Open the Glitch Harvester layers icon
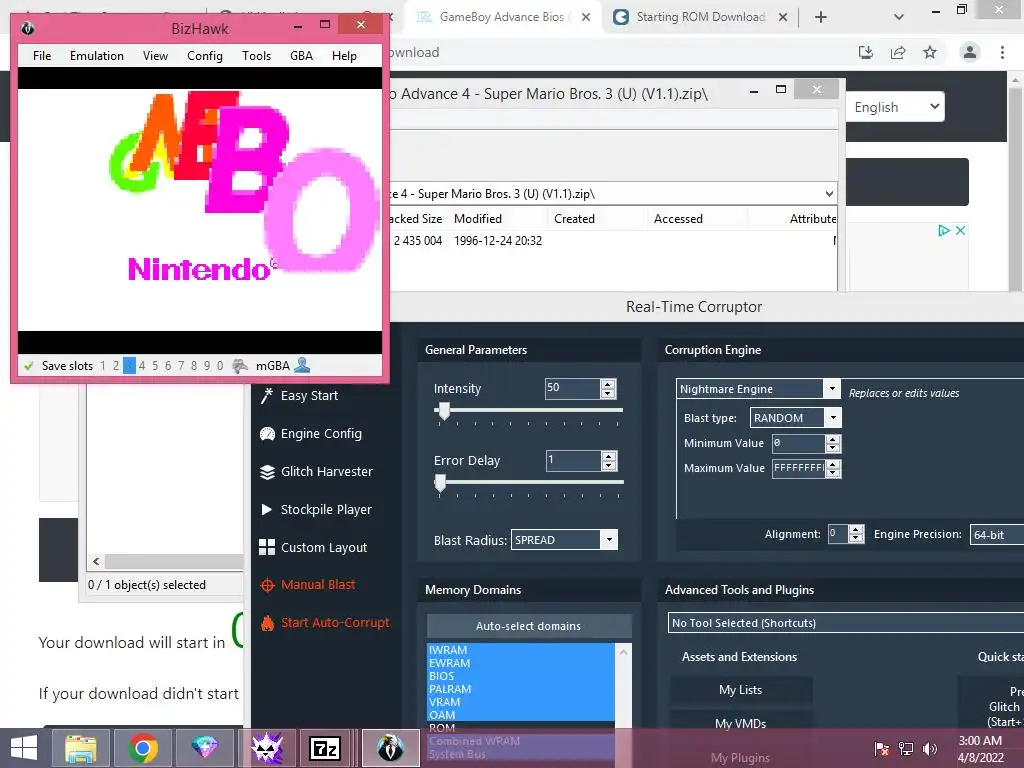Image resolution: width=1024 pixels, height=768 pixels. coord(267,472)
